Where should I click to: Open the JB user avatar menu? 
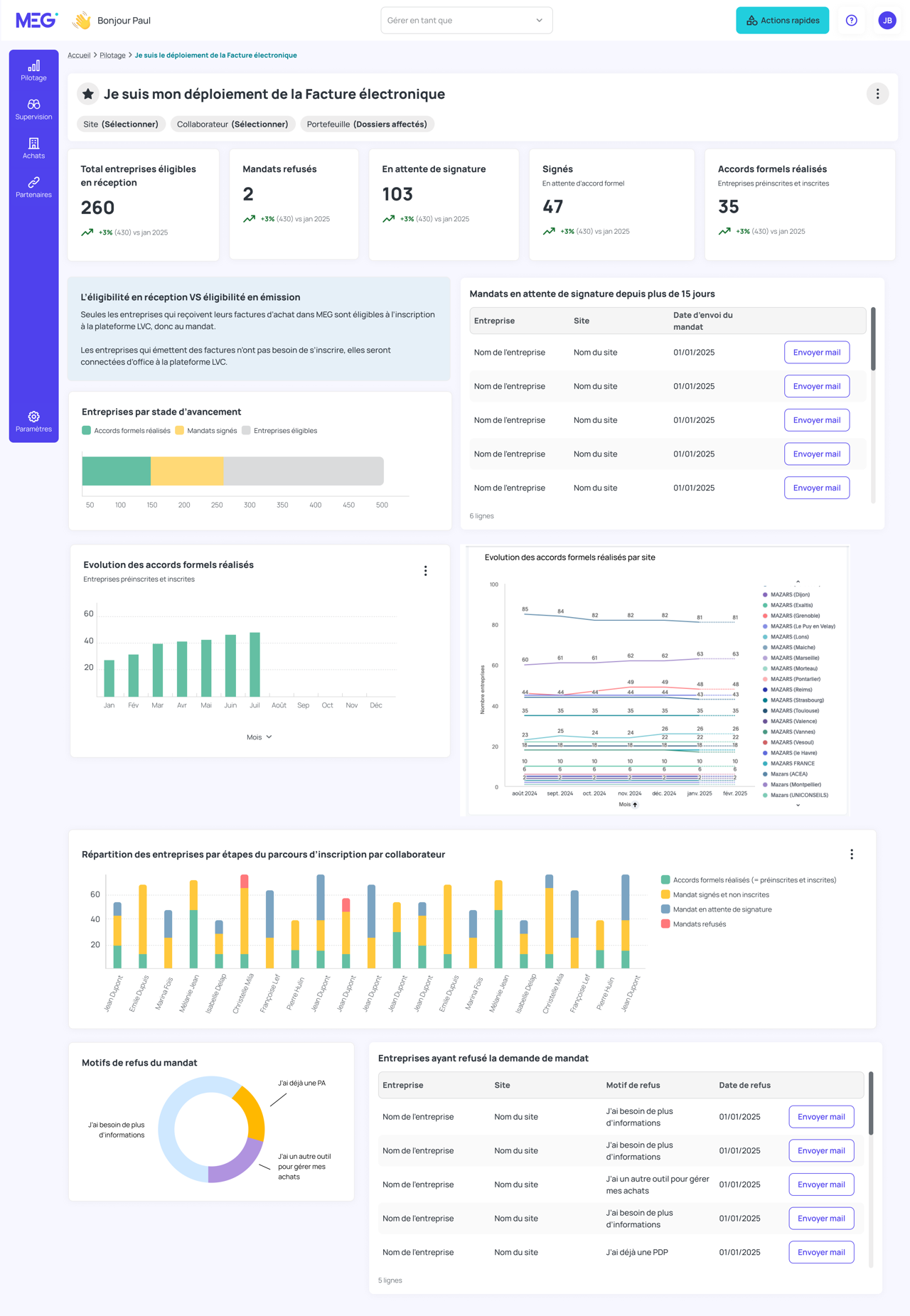(x=887, y=21)
